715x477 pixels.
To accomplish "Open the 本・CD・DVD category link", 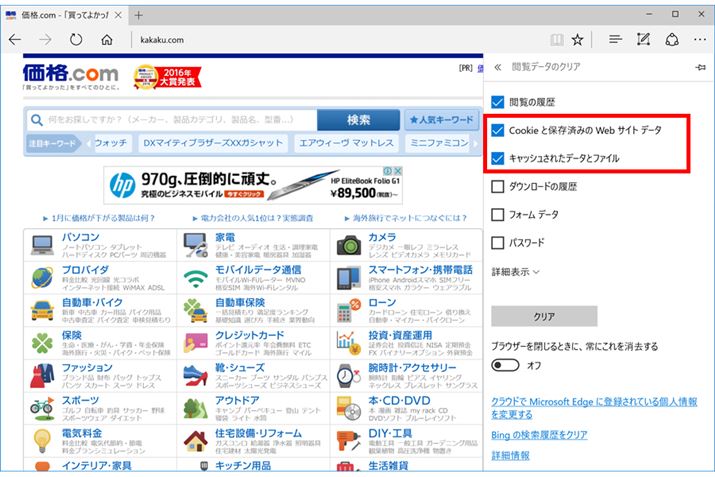I will (x=399, y=400).
